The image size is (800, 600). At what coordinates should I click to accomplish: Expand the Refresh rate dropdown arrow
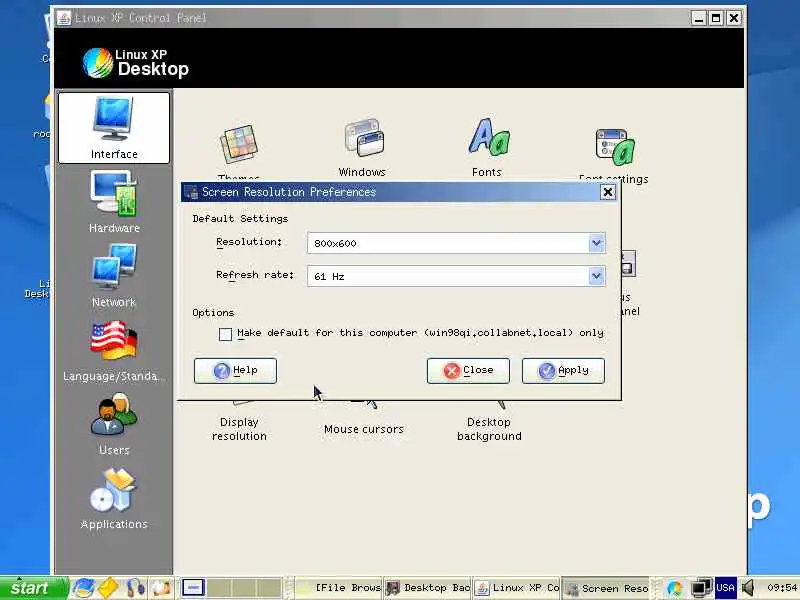pyautogui.click(x=596, y=276)
